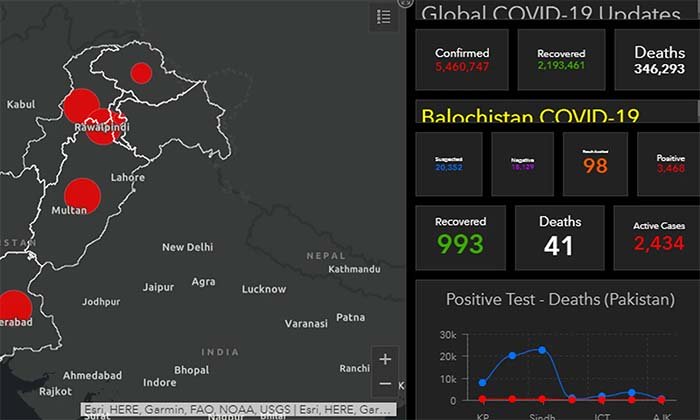Screen dimensions: 700x420
Task: Click the blue peak data point above Sindh
Action: tap(542, 350)
